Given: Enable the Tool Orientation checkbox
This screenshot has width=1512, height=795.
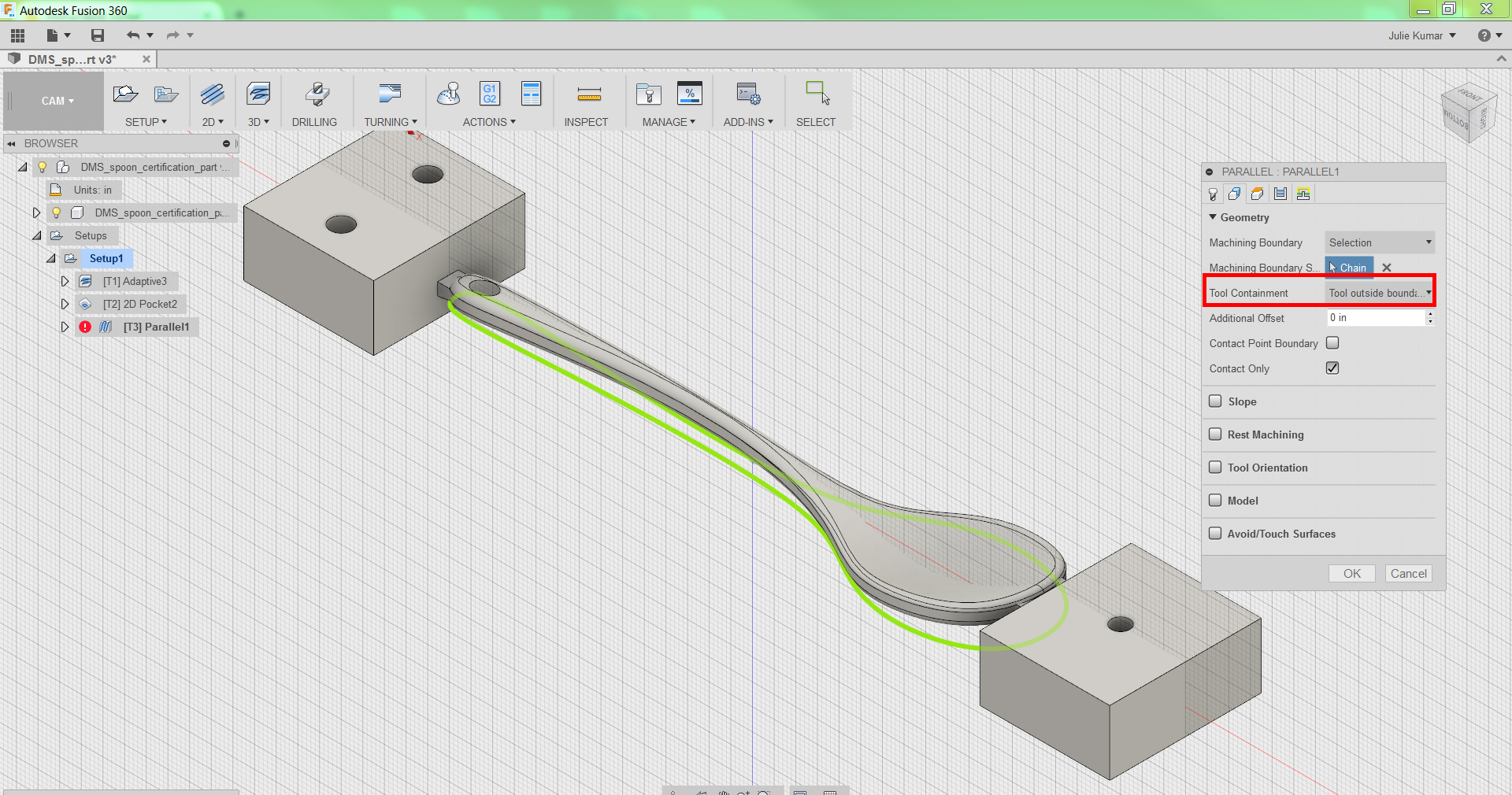Looking at the screenshot, I should (1215, 468).
